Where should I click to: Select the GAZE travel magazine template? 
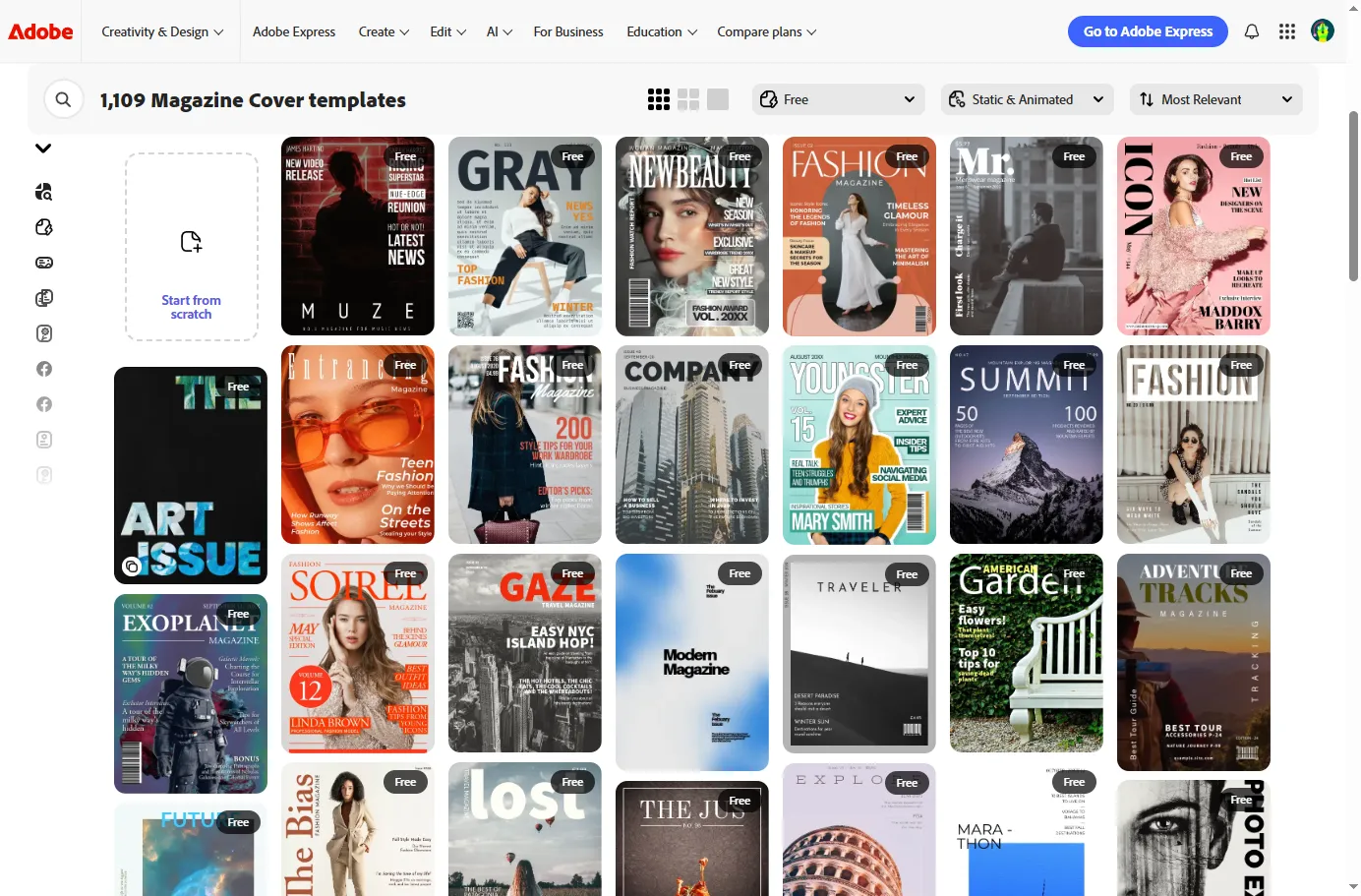pyautogui.click(x=525, y=653)
